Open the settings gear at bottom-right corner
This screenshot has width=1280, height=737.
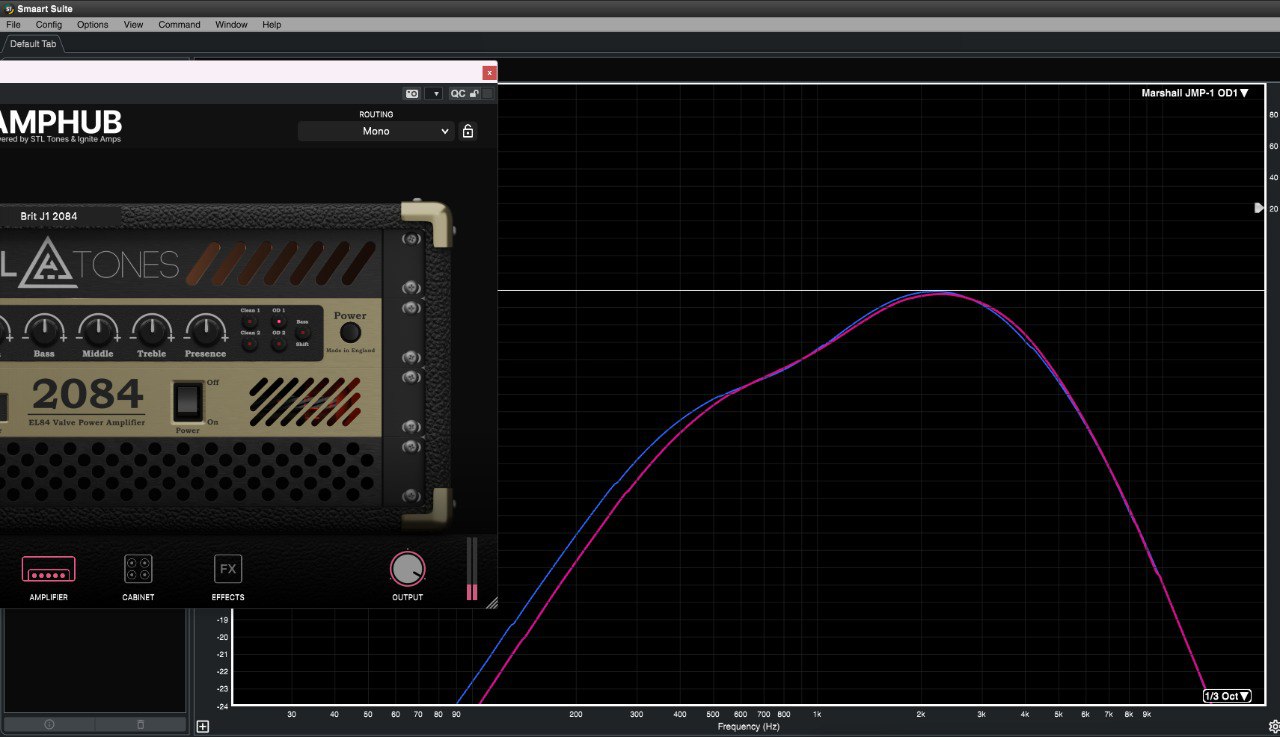(1274, 727)
